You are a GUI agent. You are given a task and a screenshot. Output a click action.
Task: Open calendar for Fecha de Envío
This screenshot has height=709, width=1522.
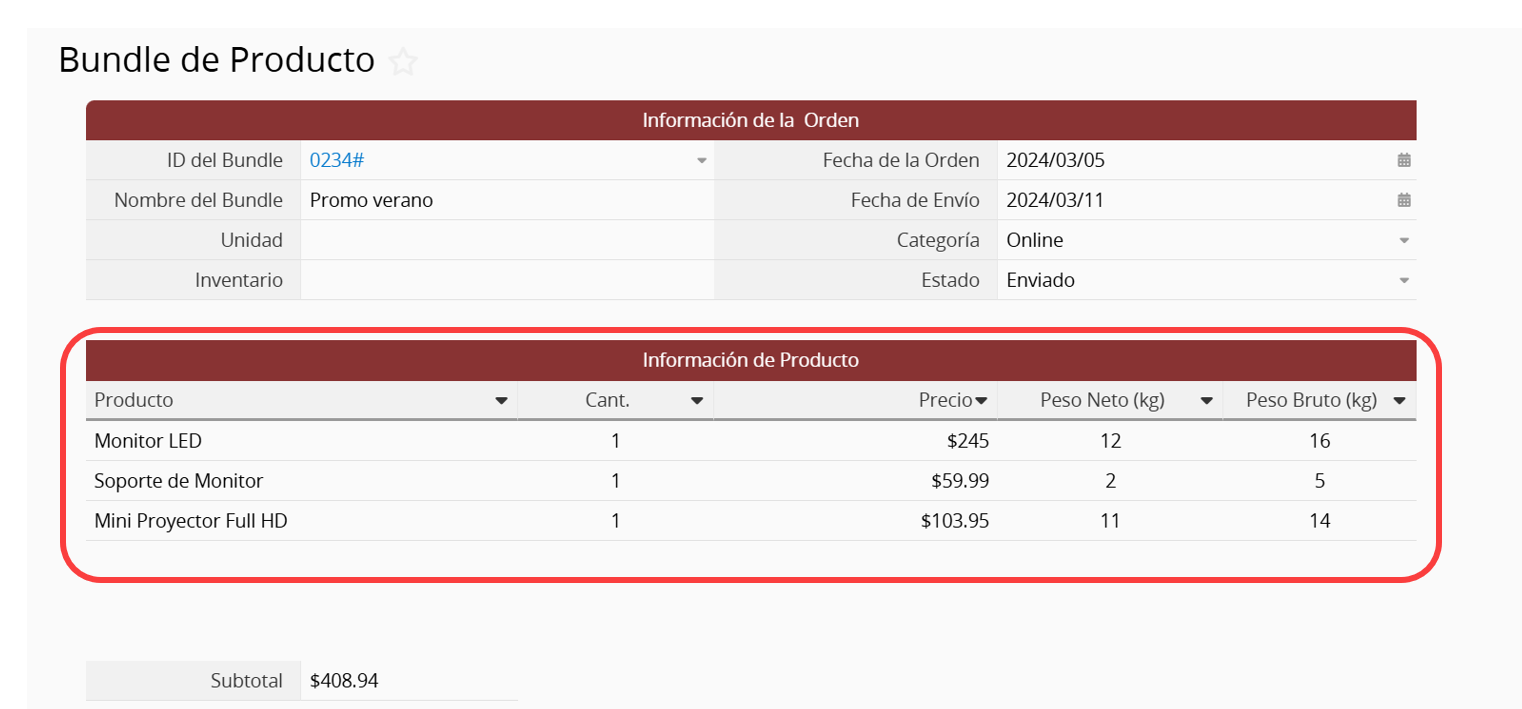[1404, 200]
